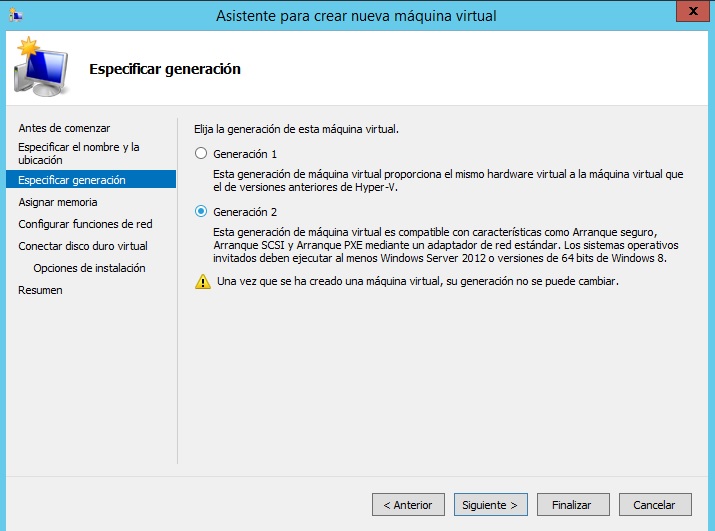
Task: Click the virtual machine wizard monitor icon
Action: click(x=41, y=69)
